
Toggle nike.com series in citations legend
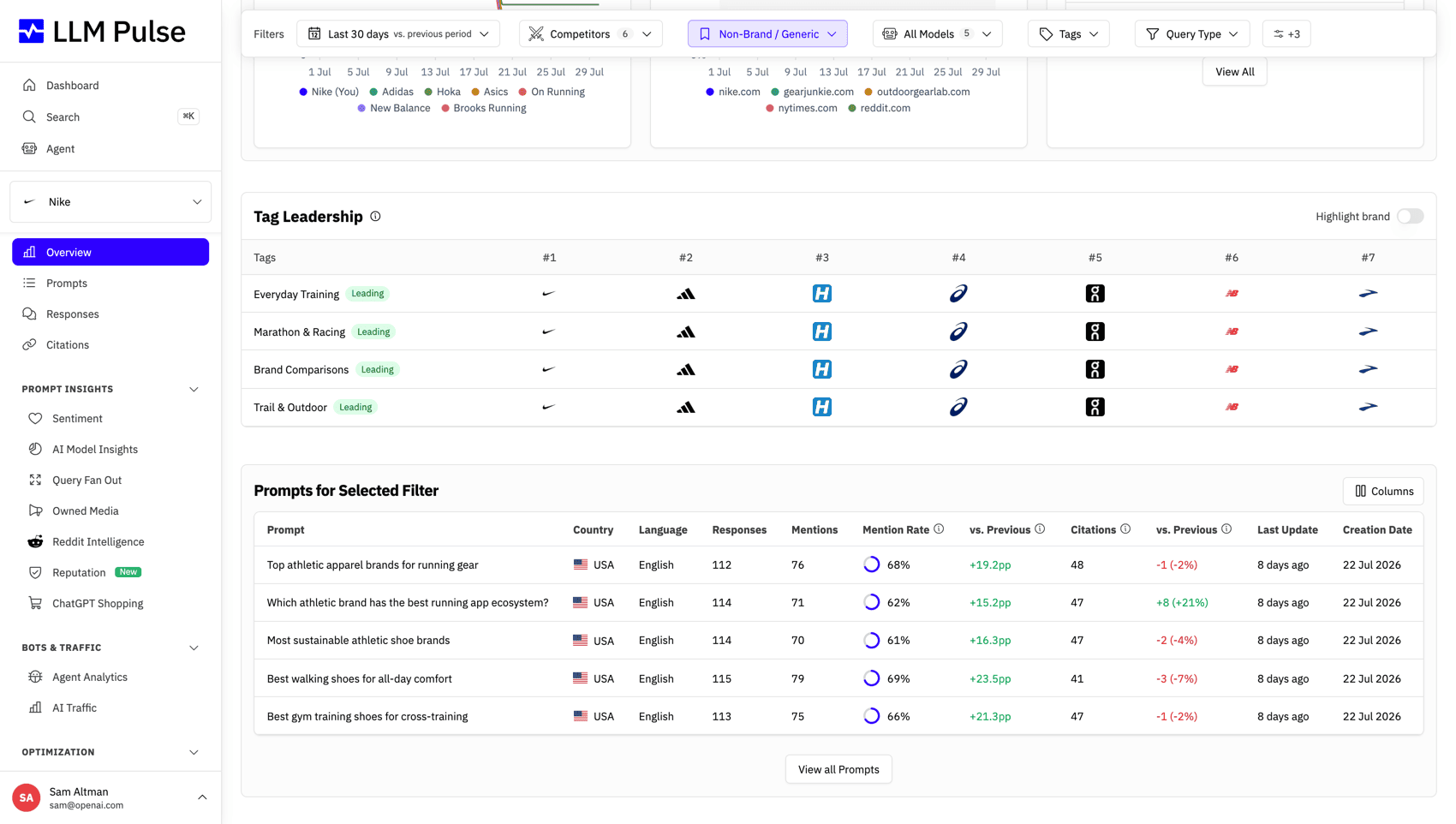coord(733,92)
